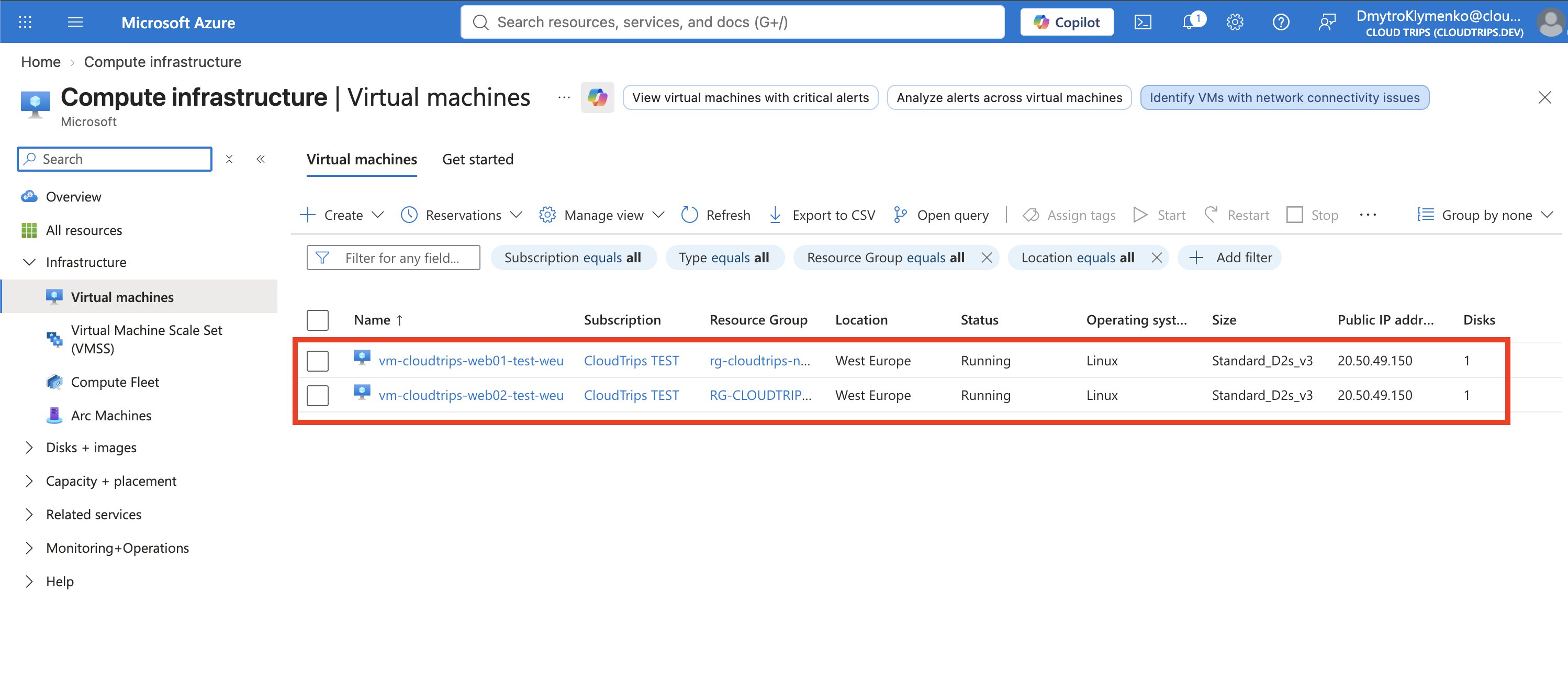The height and width of the screenshot is (692, 1568).
Task: Click the Open query toolbar item
Action: coord(941,215)
